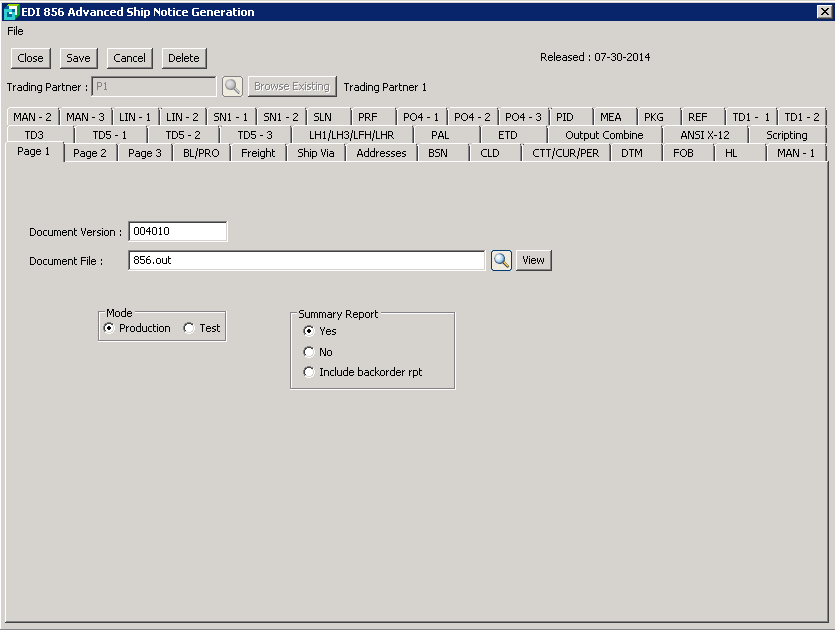835x630 pixels.
Task: Click the Trading Partner lookup magnifier icon
Action: 232,87
